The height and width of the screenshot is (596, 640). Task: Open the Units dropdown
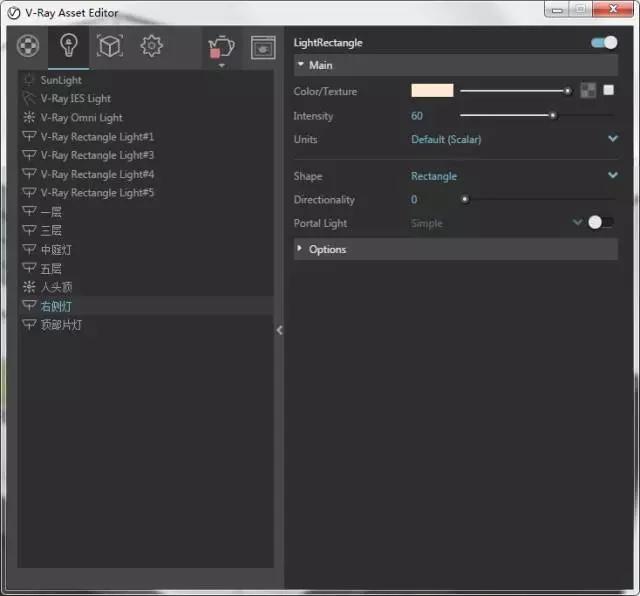514,139
